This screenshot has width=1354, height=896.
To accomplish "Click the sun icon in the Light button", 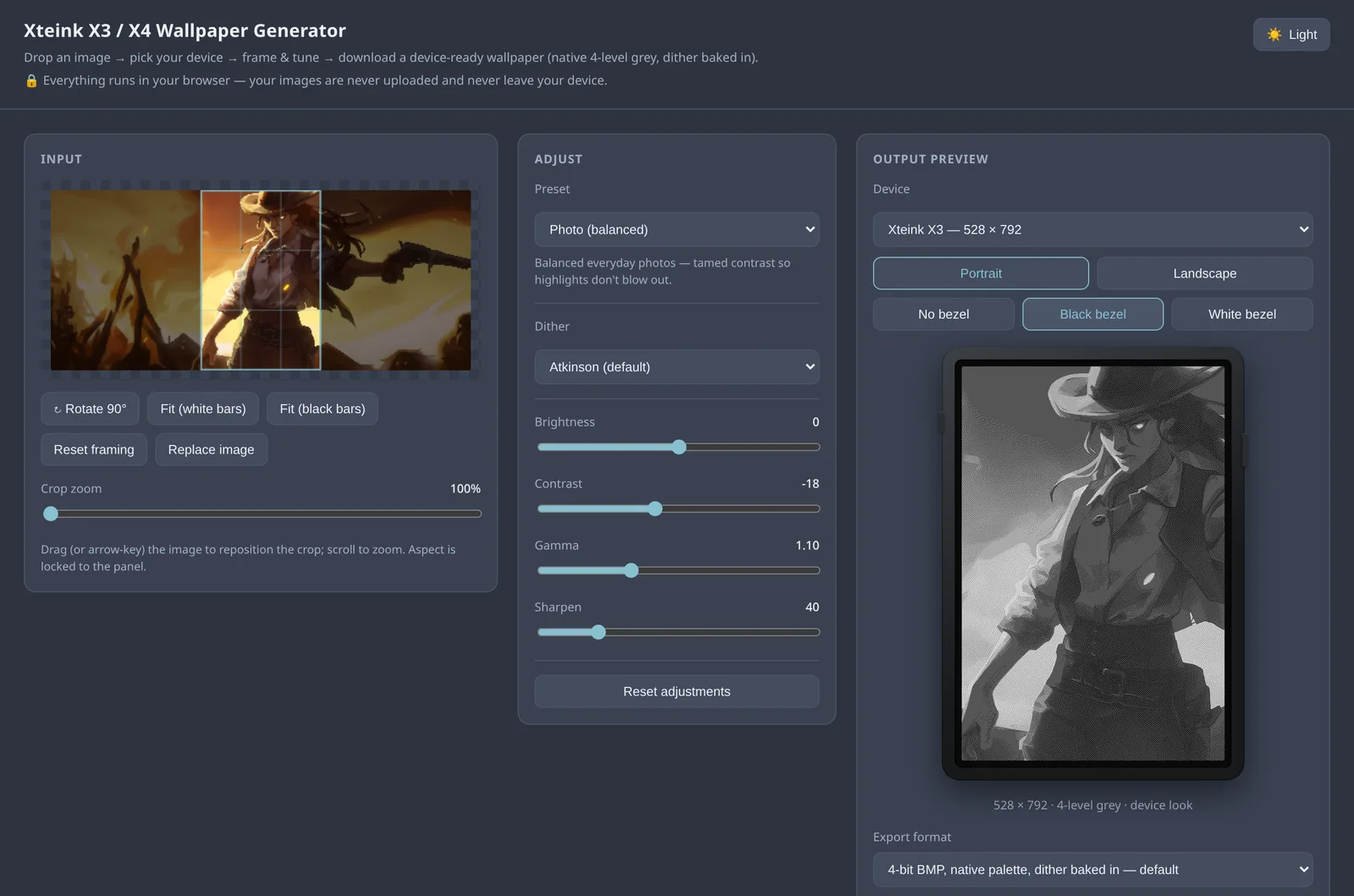I will pyautogui.click(x=1274, y=35).
